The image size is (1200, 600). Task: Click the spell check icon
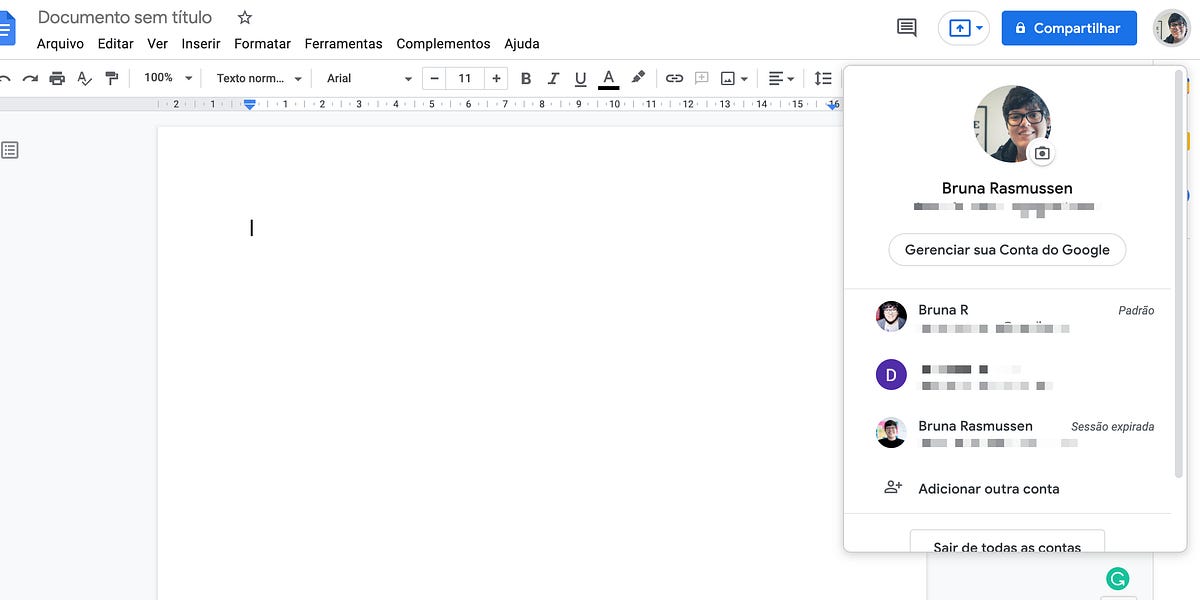(x=84, y=77)
